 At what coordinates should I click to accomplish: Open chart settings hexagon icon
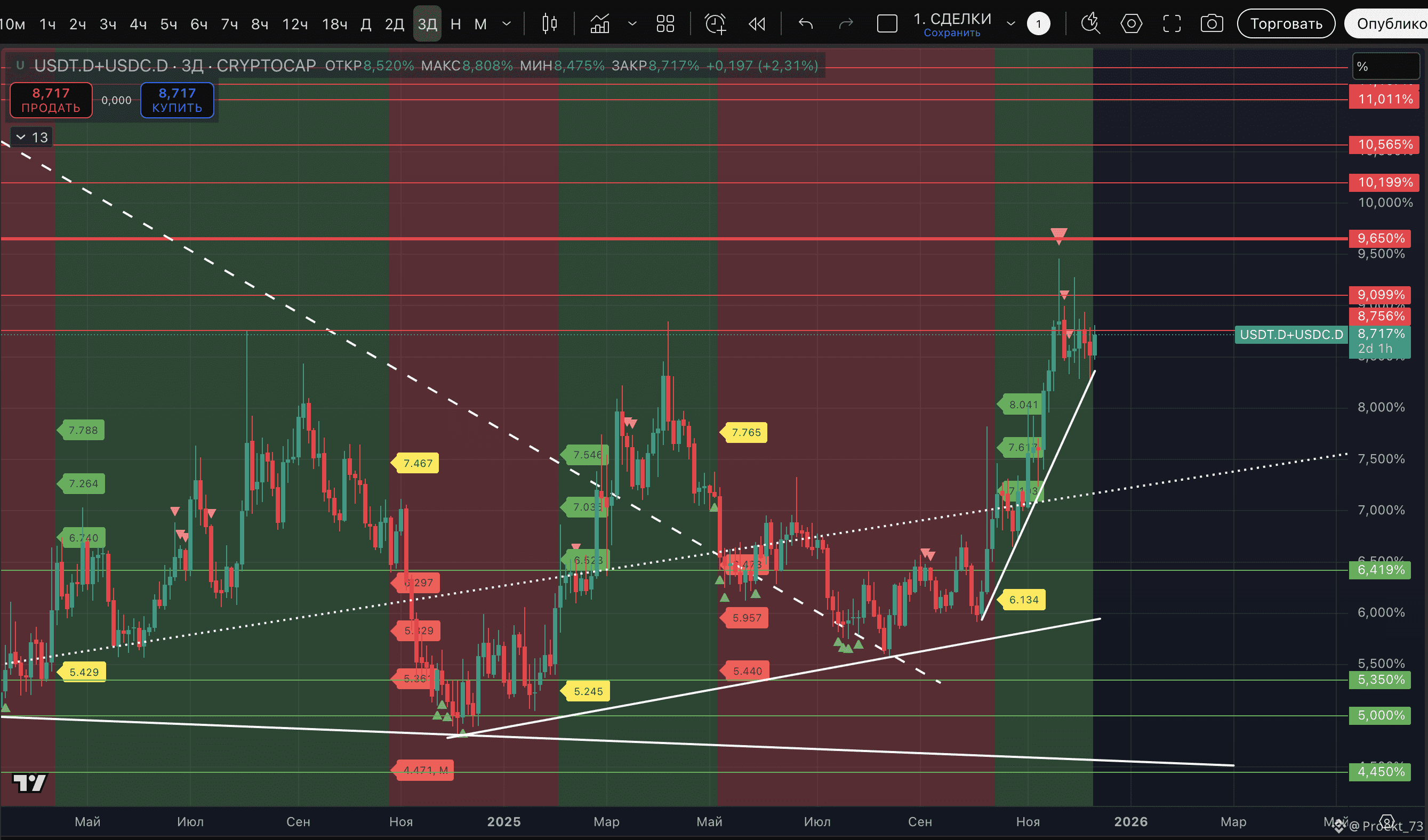pyautogui.click(x=1131, y=24)
